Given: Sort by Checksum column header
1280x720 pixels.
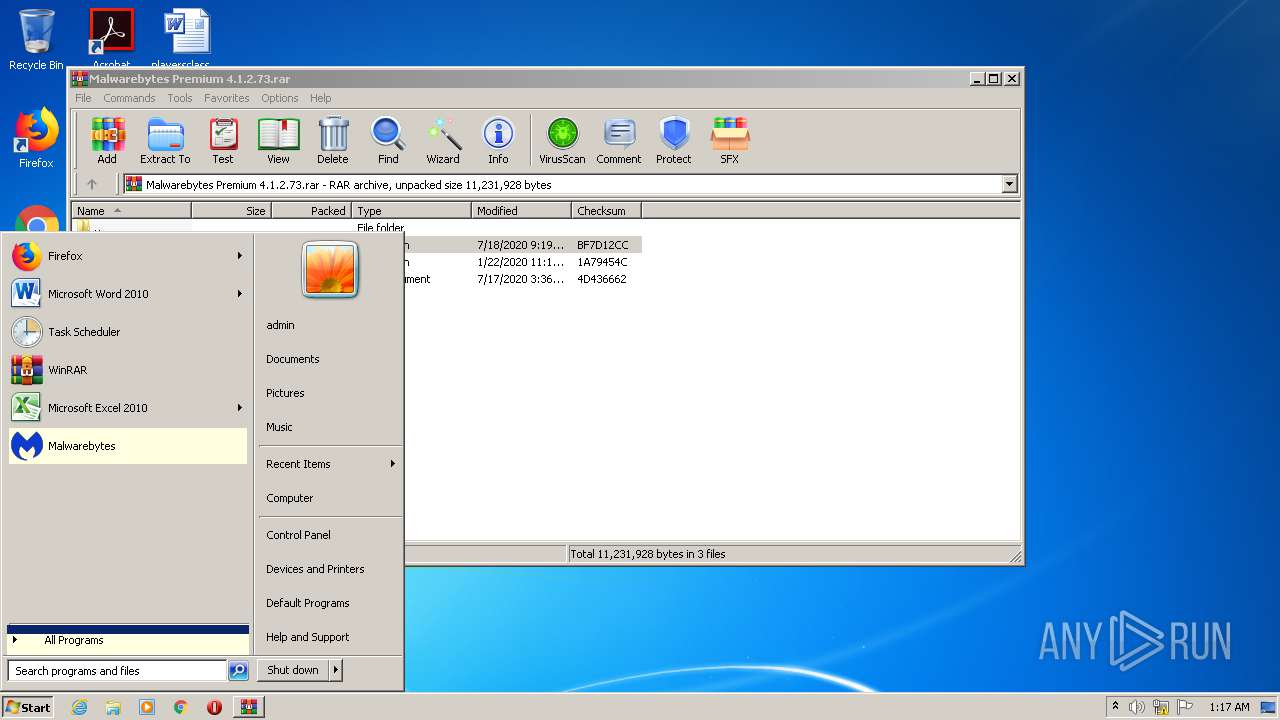Looking at the screenshot, I should (x=607, y=211).
